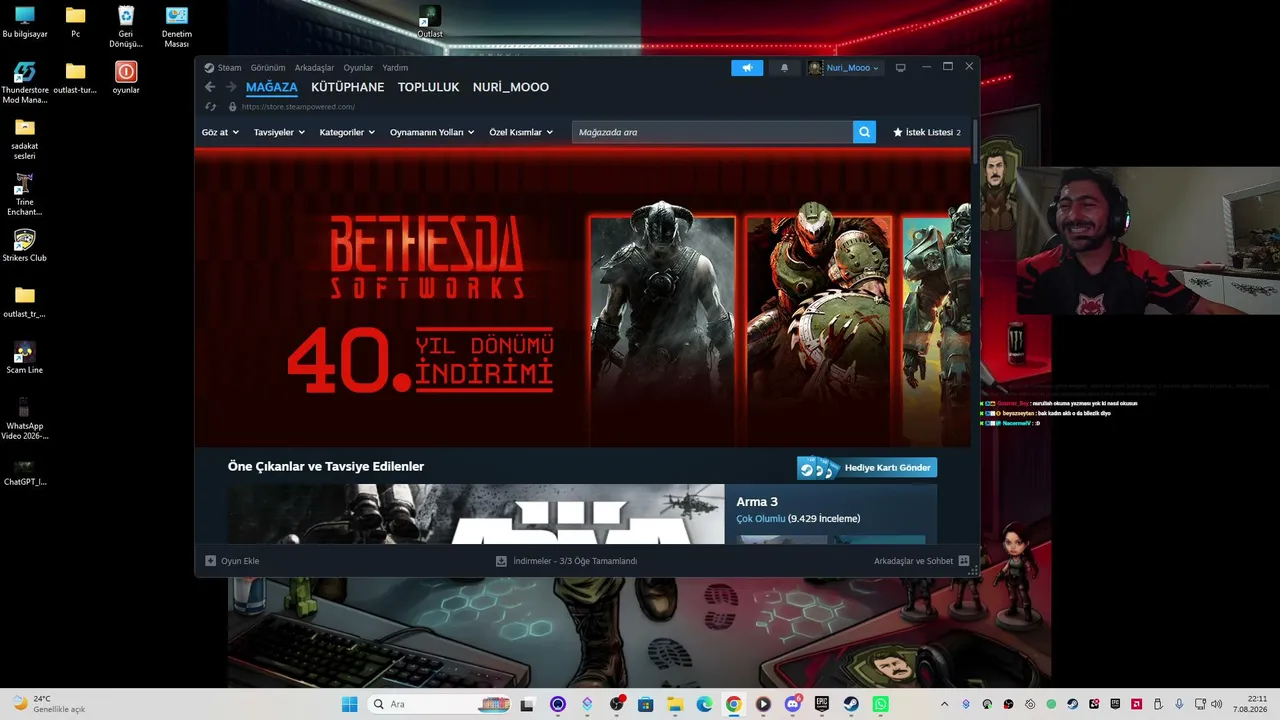The image size is (1280, 720).
Task: Expand the Oynamanın Yolları dropdown
Action: pos(432,132)
